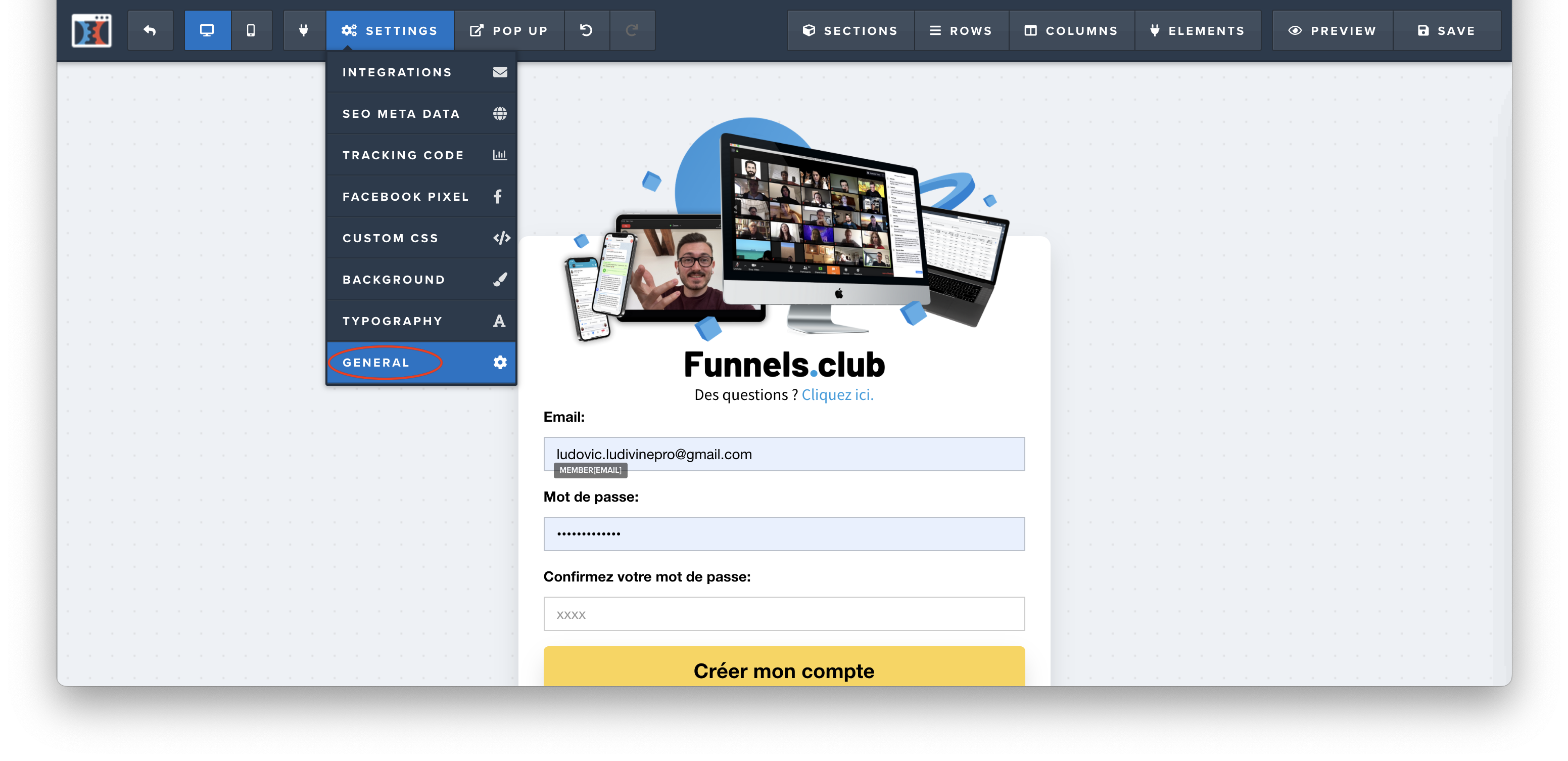Click the plug icon in toolbar

click(x=304, y=30)
